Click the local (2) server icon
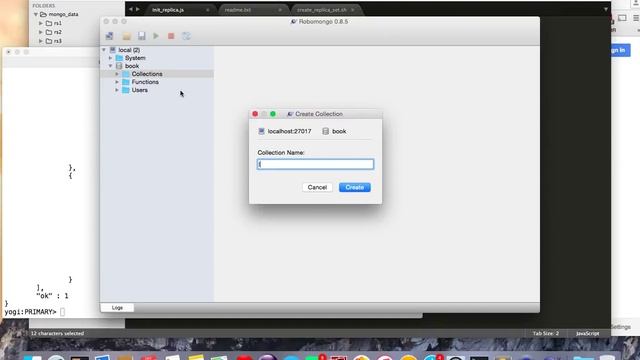The height and width of the screenshot is (360, 640). [x=113, y=50]
